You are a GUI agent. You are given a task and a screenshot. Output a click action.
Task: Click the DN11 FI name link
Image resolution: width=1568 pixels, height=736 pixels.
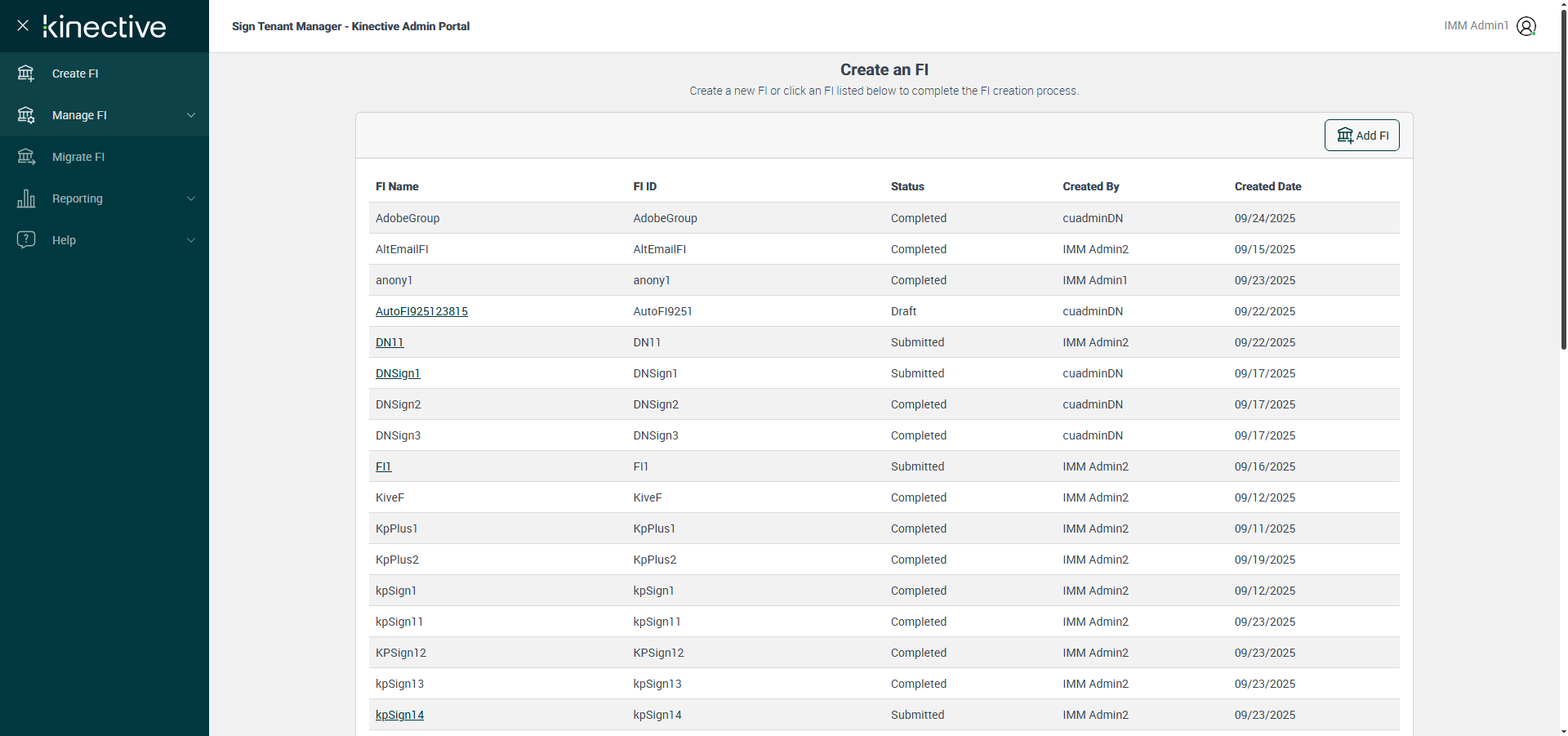(x=390, y=342)
